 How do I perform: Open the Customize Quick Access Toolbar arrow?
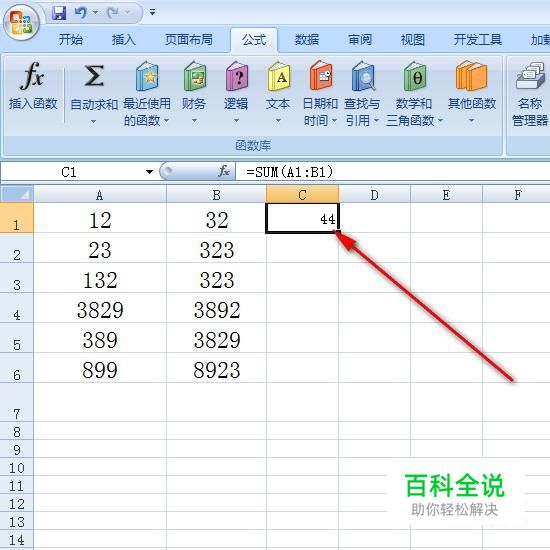(x=152, y=13)
